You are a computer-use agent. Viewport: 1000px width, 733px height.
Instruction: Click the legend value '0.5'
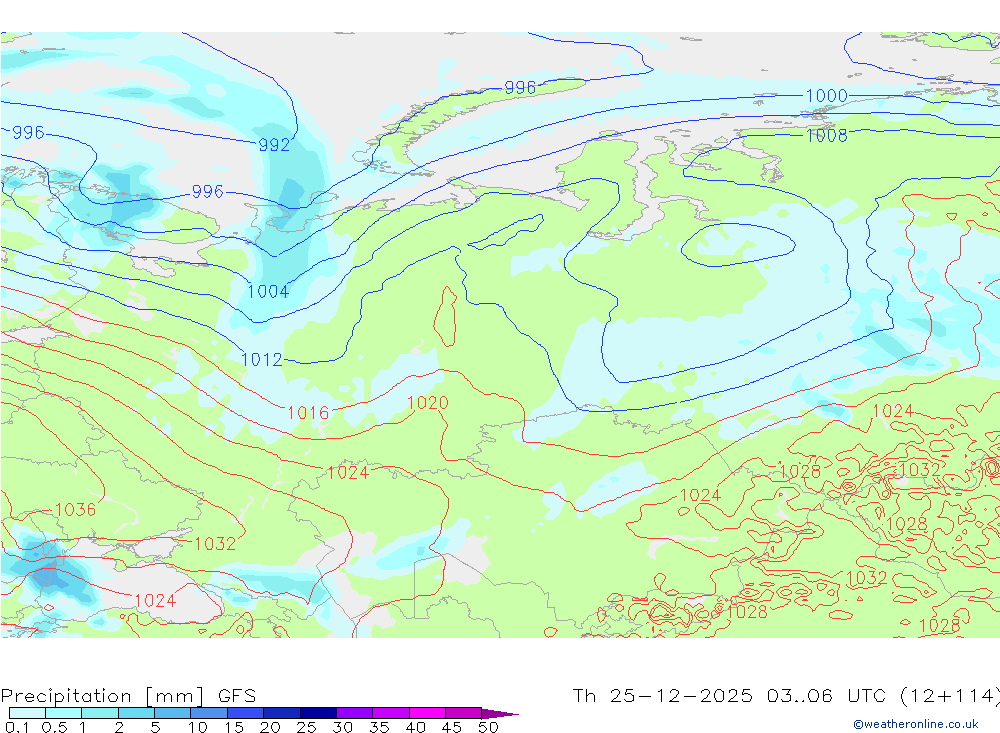click(x=54, y=727)
